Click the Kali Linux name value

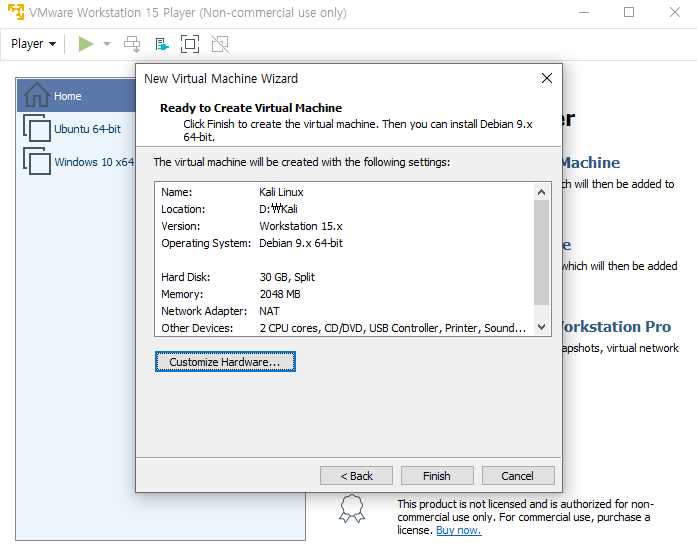coord(281,192)
